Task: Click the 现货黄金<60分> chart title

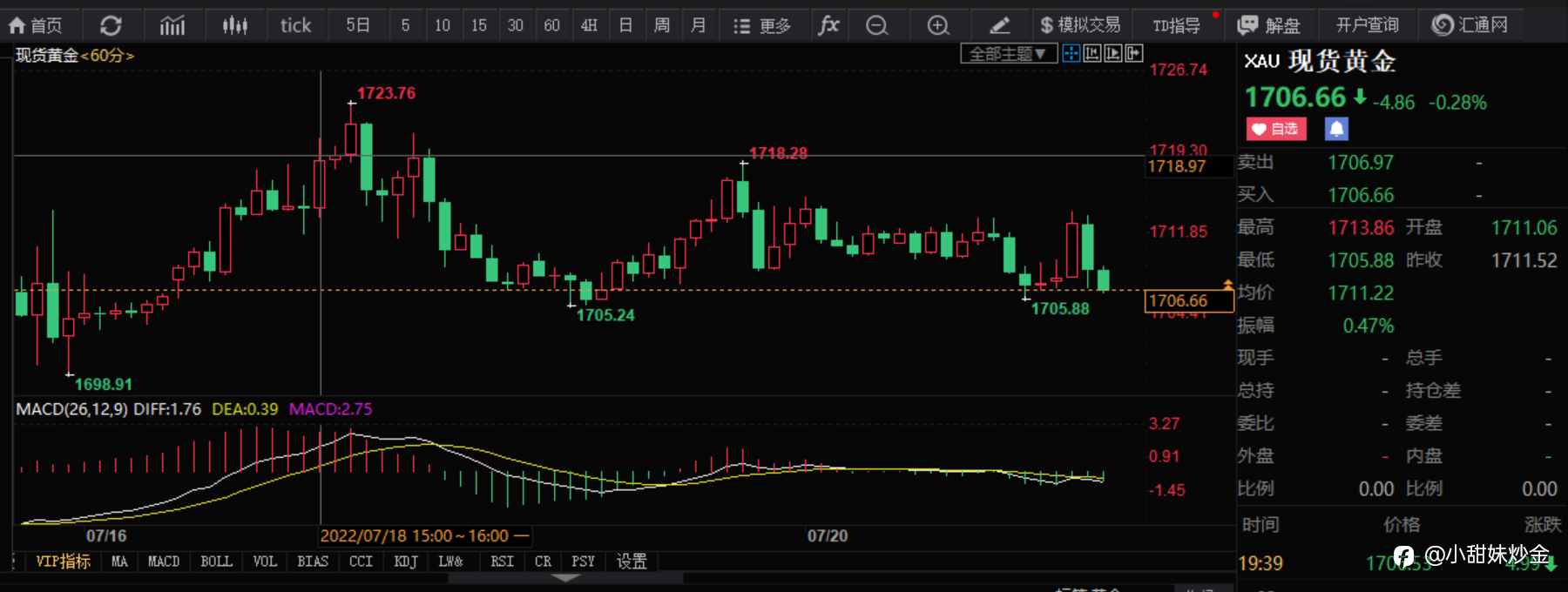Action: 75,55
